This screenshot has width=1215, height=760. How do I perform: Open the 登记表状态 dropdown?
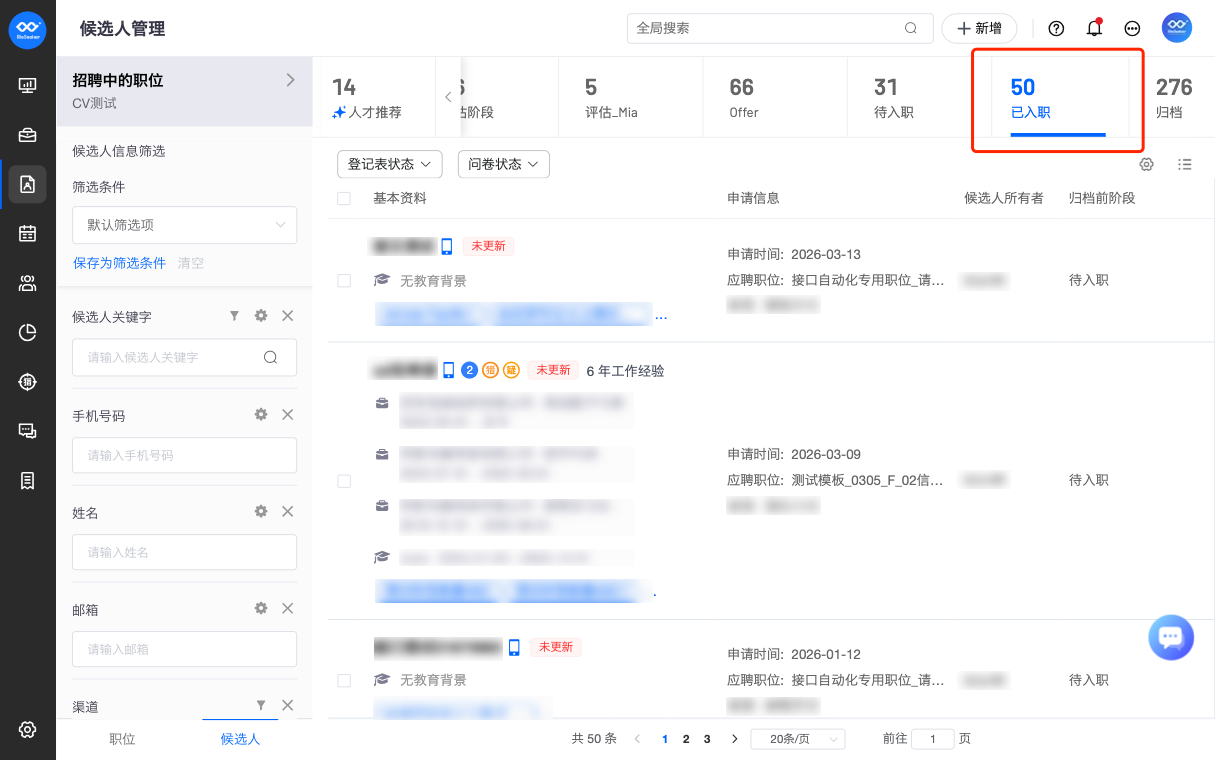[390, 164]
